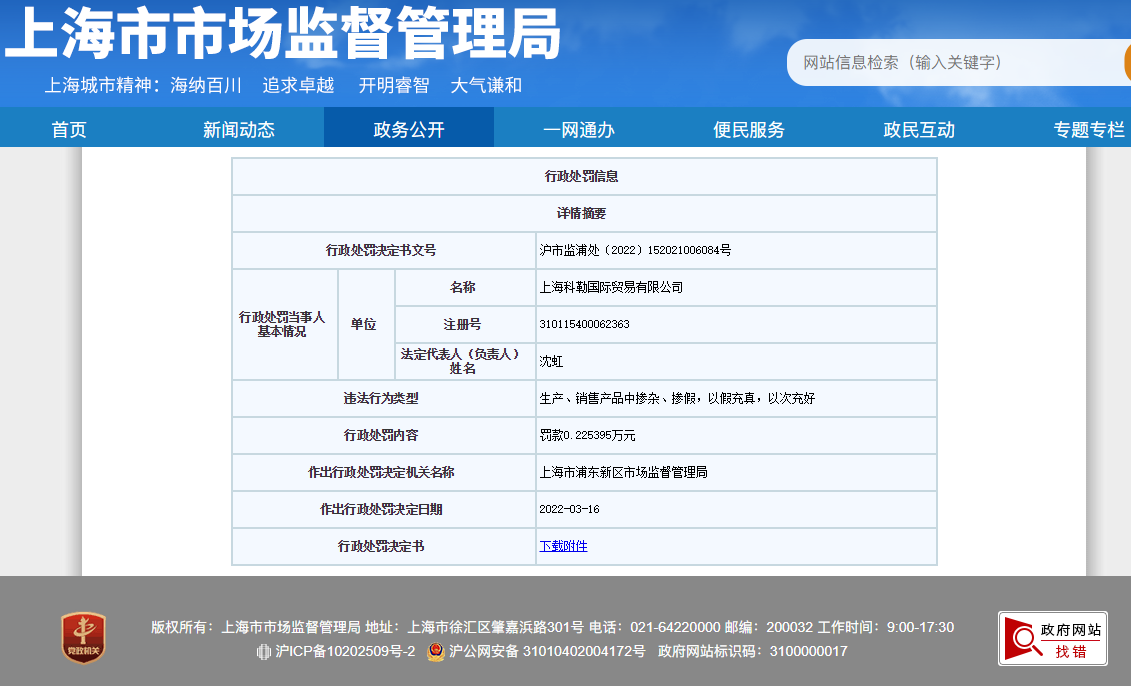1131x686 pixels.
Task: Click the 详情摘要 summary row
Action: [x=584, y=213]
